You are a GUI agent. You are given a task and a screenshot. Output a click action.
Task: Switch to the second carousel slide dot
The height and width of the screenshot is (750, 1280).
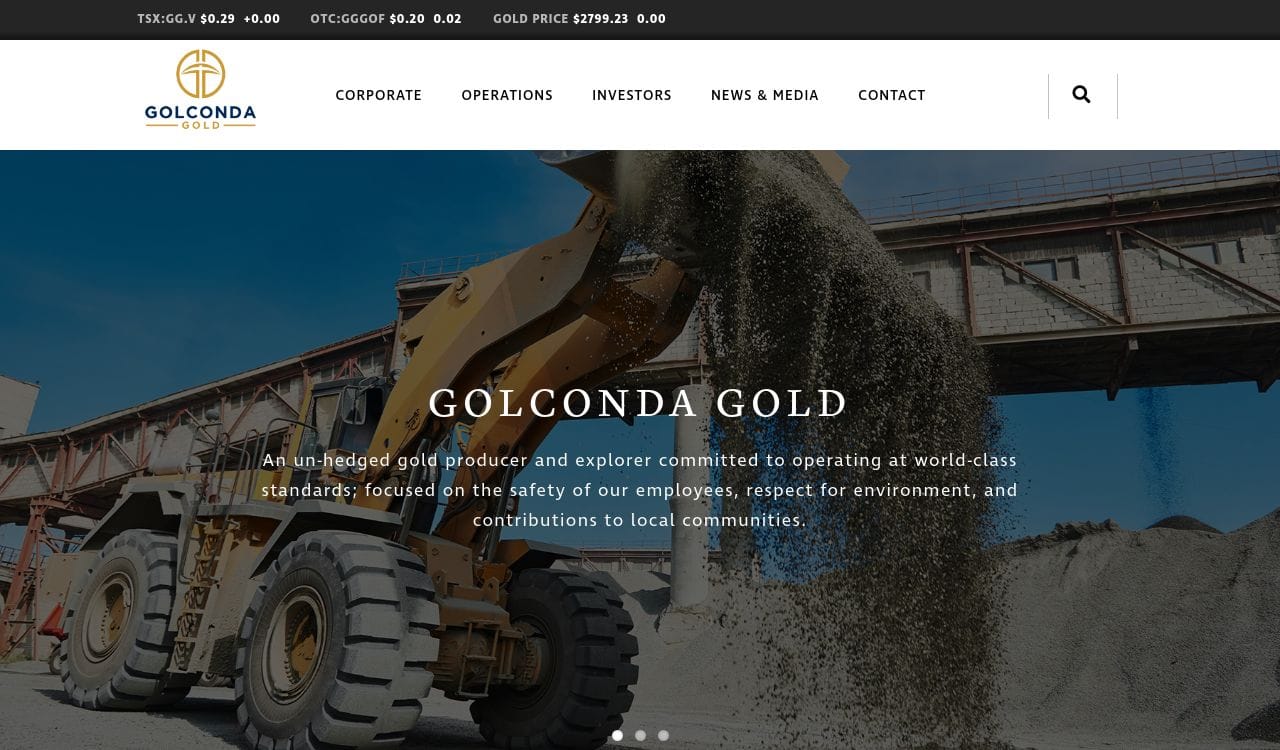[640, 736]
